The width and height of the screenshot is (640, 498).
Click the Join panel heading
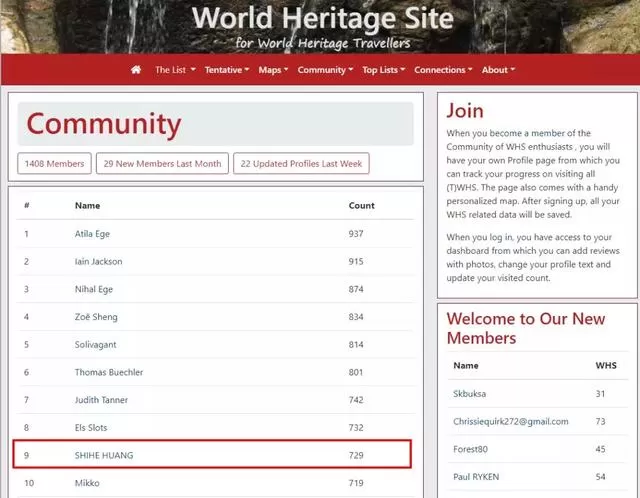[x=465, y=111]
